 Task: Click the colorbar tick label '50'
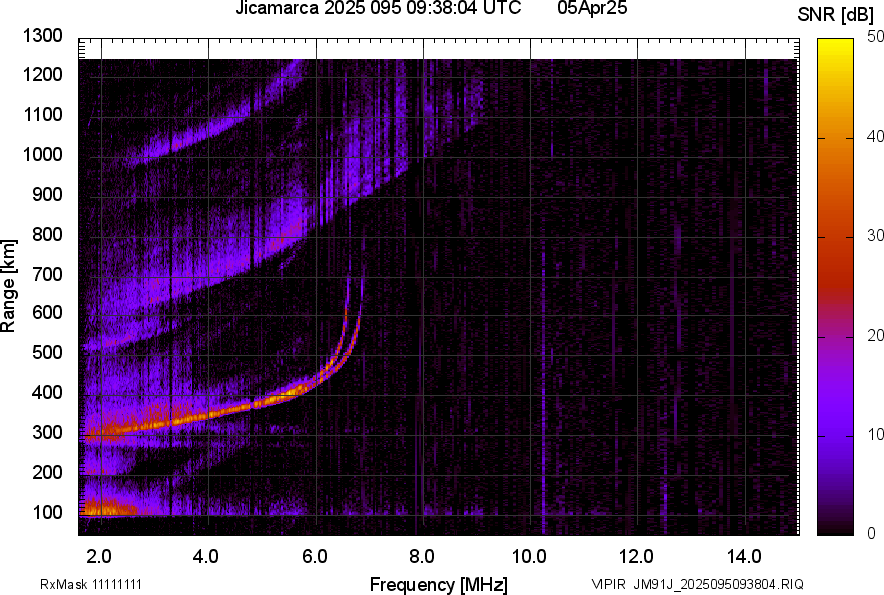click(x=875, y=37)
